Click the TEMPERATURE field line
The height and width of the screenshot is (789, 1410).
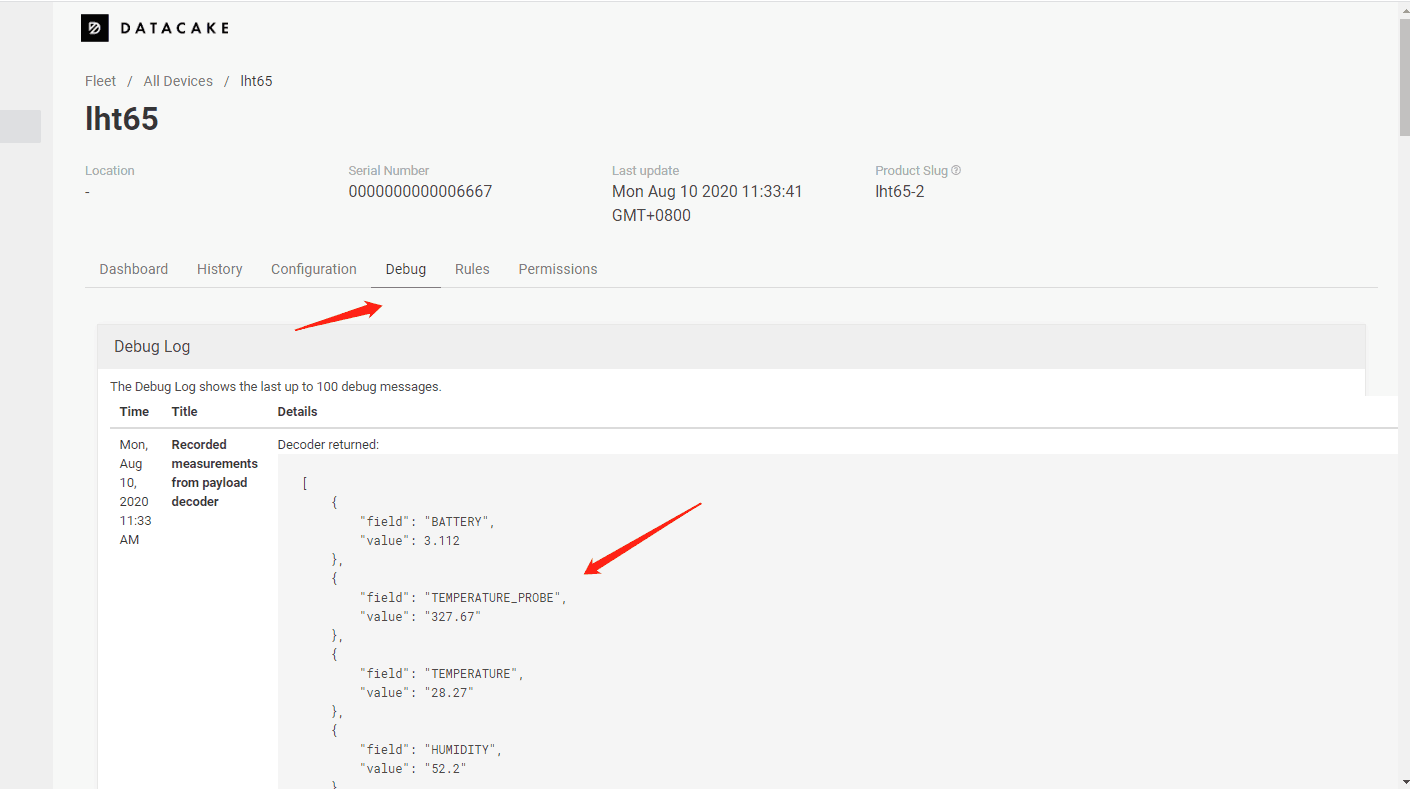tap(441, 674)
